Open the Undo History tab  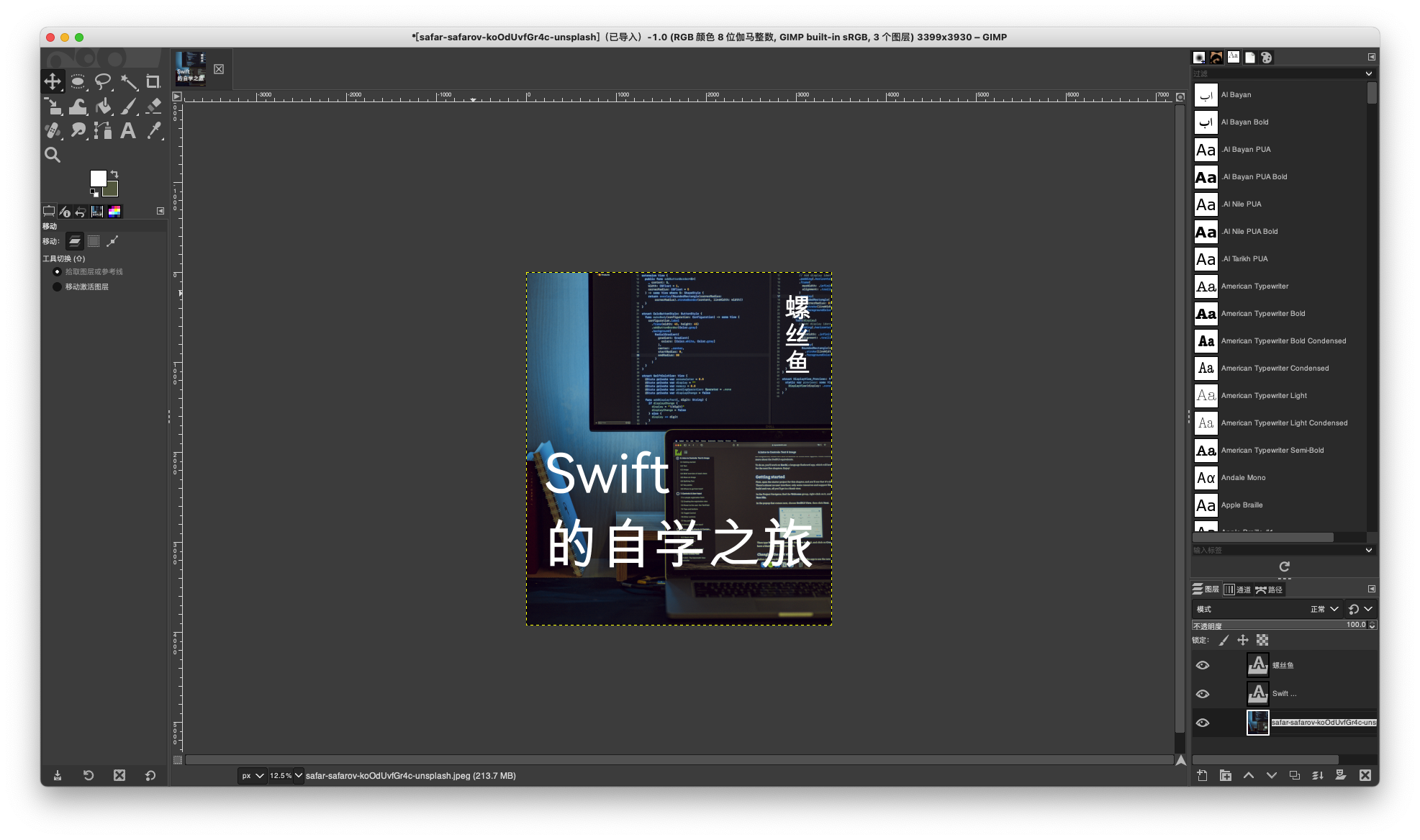[81, 212]
